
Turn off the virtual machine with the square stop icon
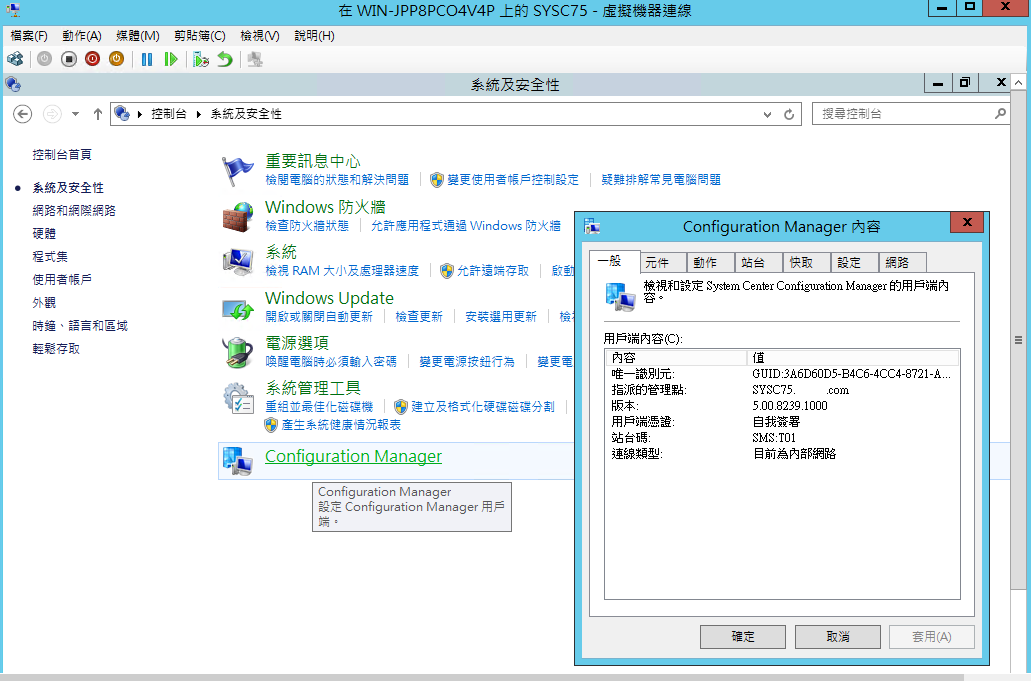[x=68, y=59]
